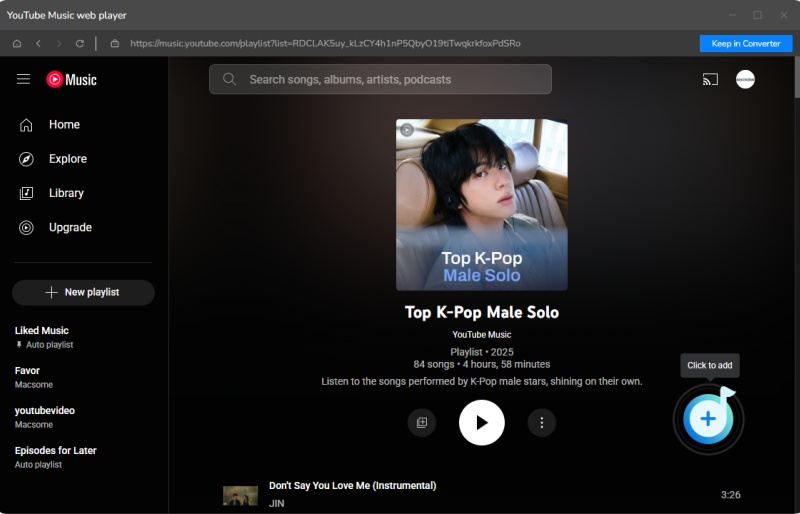Maximize the web player window

coord(758,15)
